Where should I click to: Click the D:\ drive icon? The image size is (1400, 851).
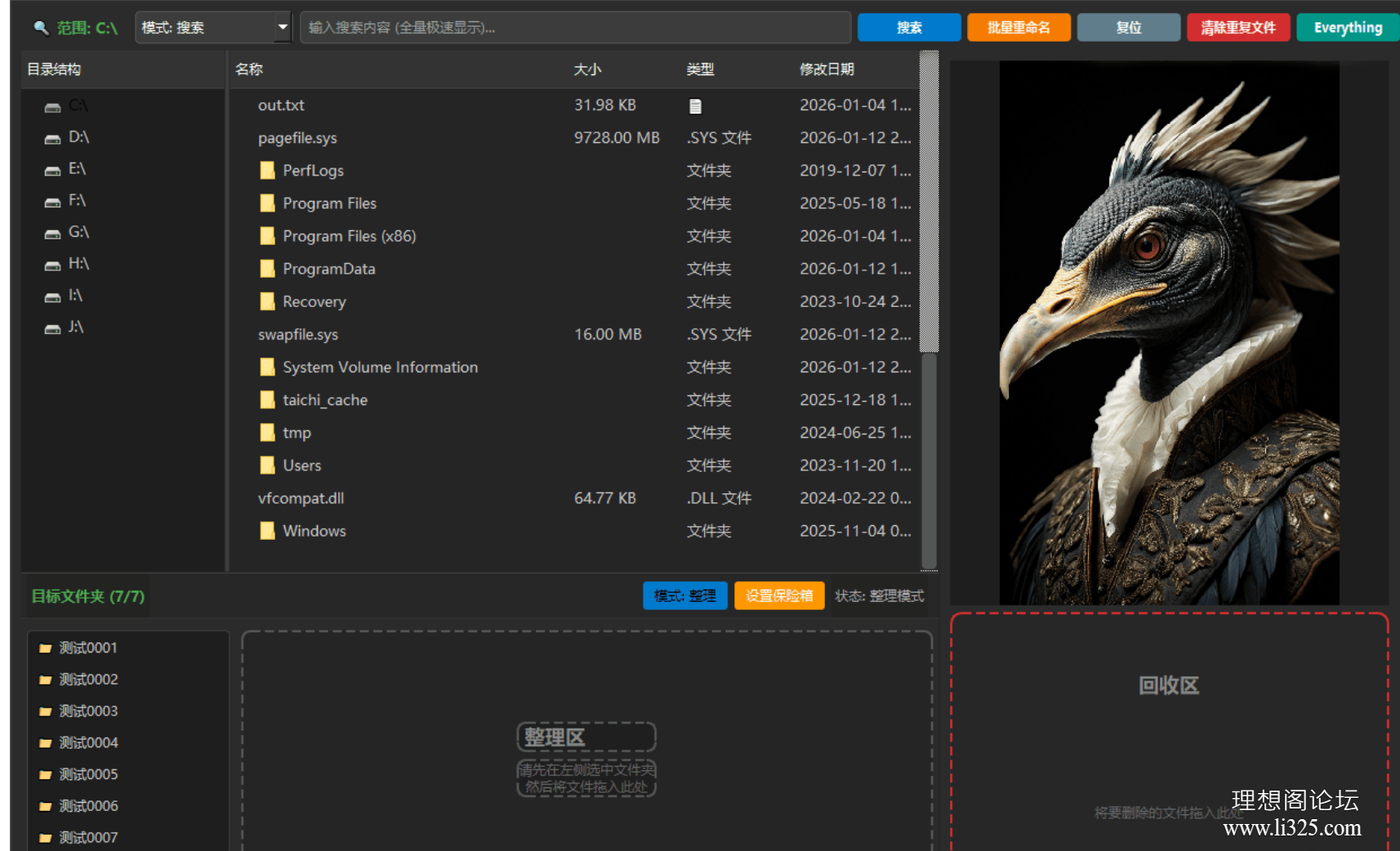click(51, 138)
